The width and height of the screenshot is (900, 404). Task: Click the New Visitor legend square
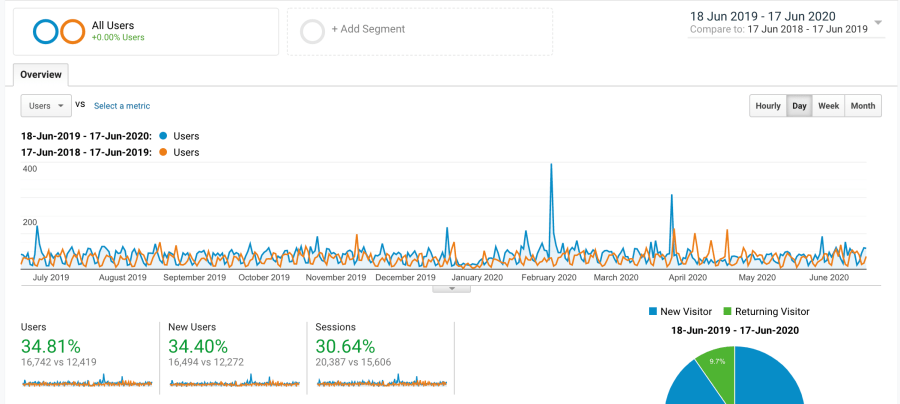(x=654, y=312)
